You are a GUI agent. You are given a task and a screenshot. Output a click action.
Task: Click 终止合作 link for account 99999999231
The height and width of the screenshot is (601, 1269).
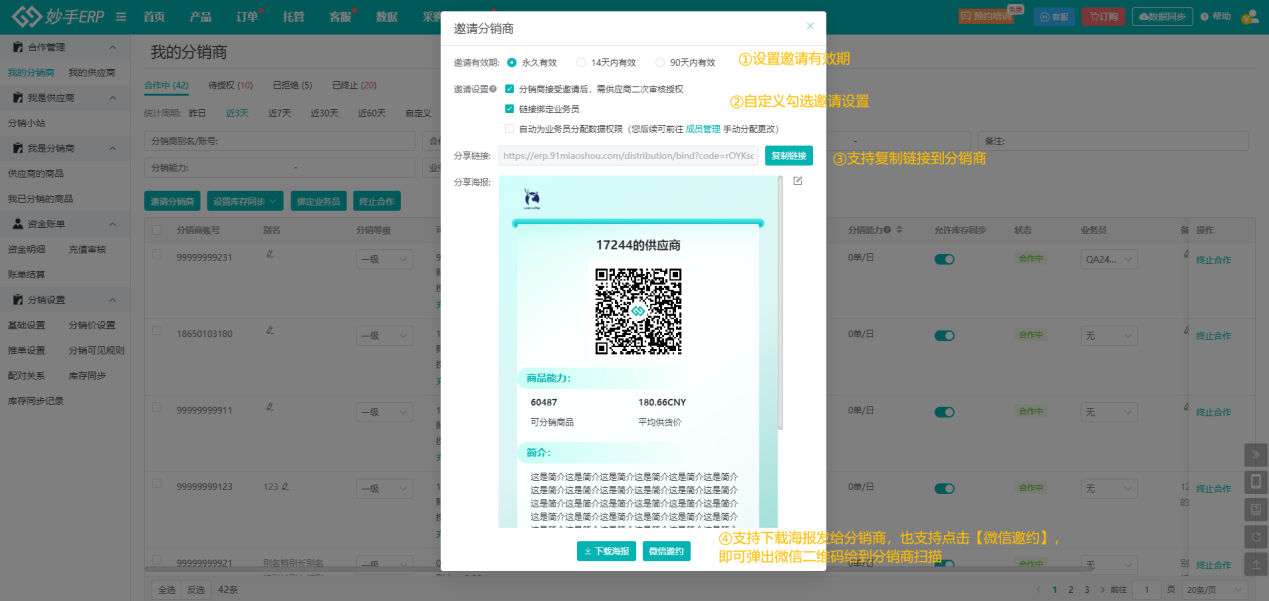pos(1213,260)
